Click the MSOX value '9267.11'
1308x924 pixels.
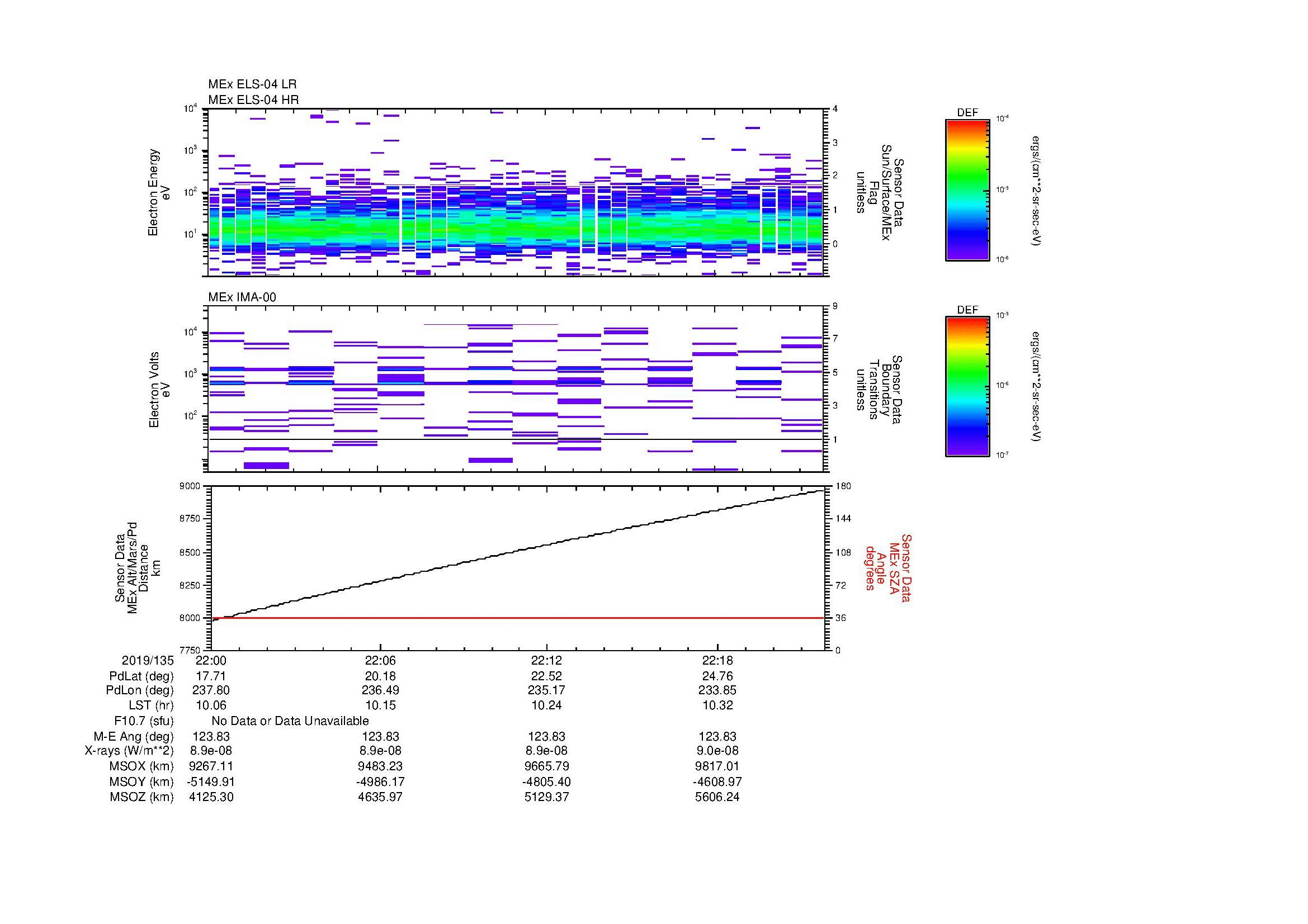coord(211,766)
